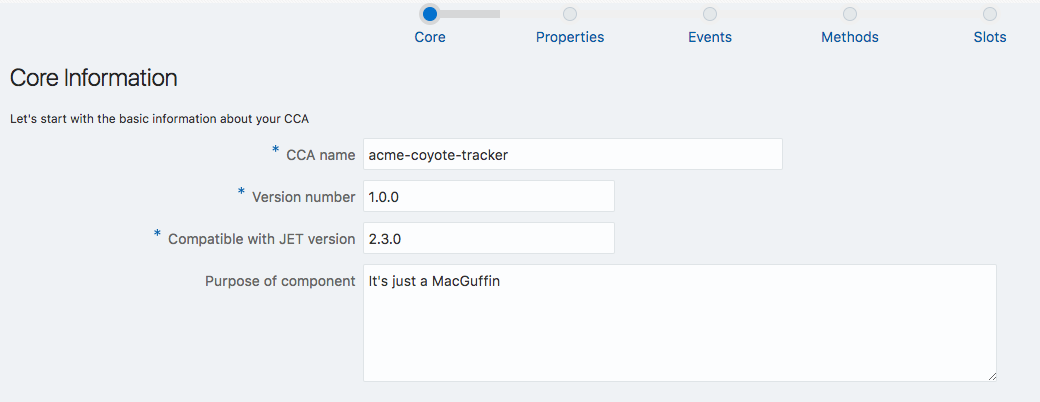Click the Methods step circle indicator

pyautogui.click(x=850, y=14)
